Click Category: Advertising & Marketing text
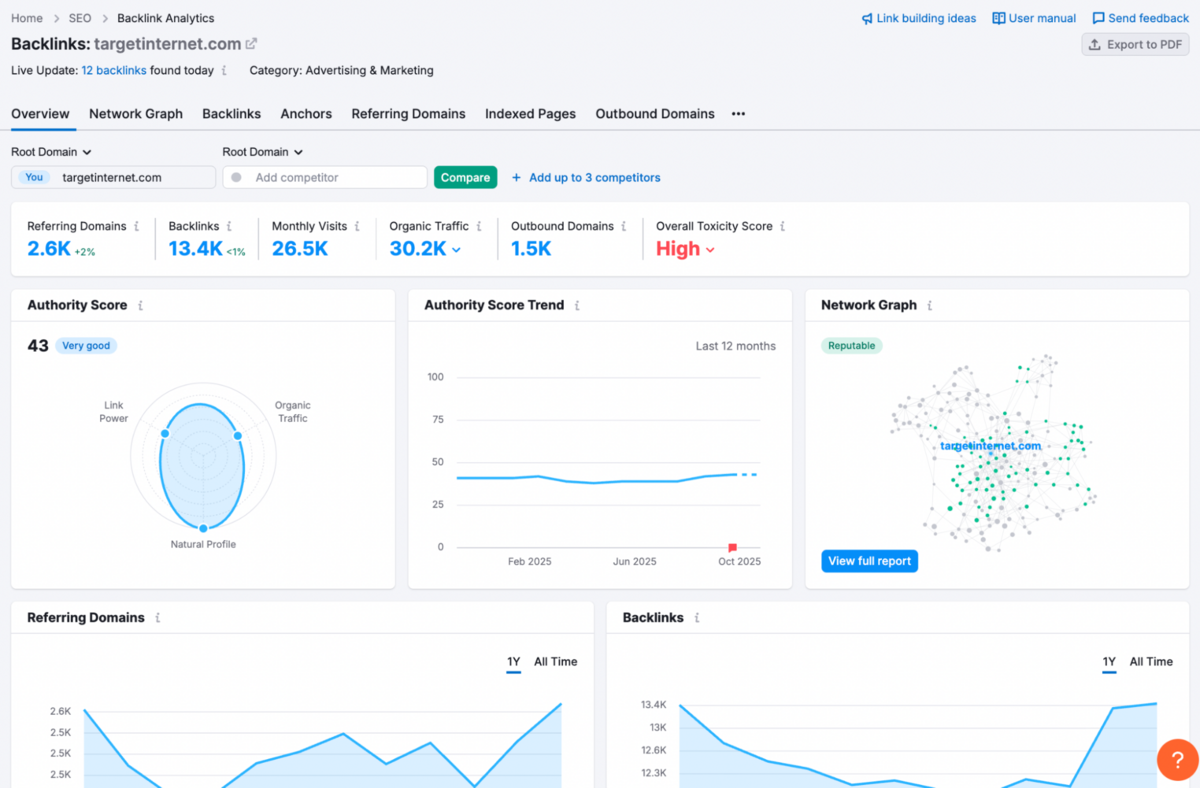Screen dimensions: 1200x788 pos(341,71)
